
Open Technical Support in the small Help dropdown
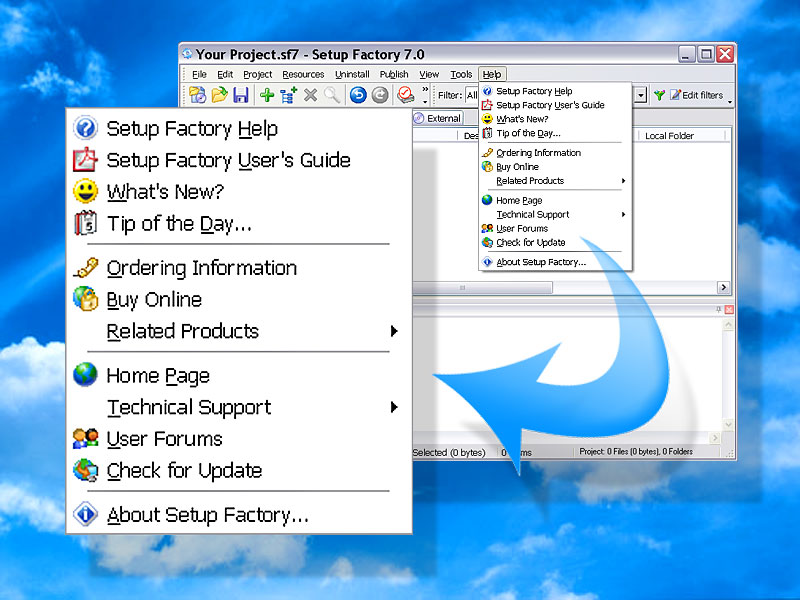(x=556, y=214)
